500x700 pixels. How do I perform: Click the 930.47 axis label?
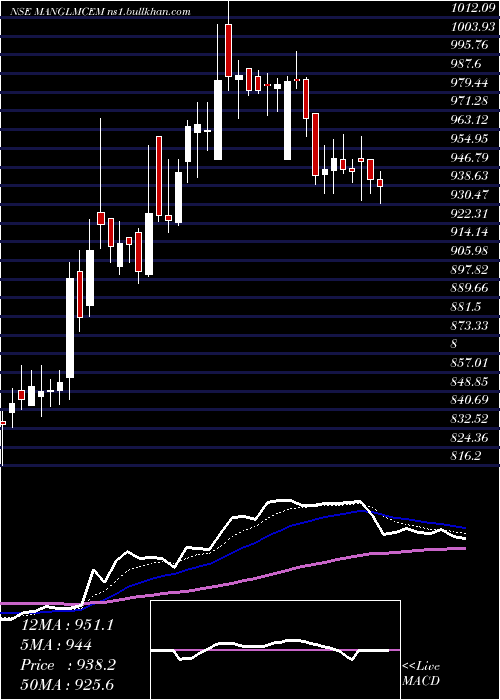471,195
